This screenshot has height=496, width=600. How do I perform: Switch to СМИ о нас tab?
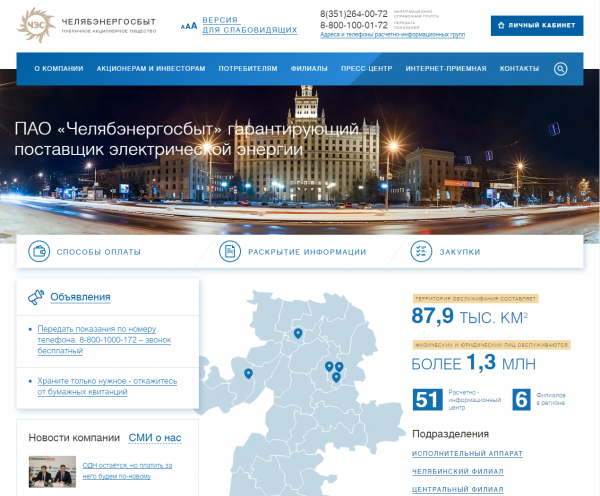pyautogui.click(x=155, y=438)
